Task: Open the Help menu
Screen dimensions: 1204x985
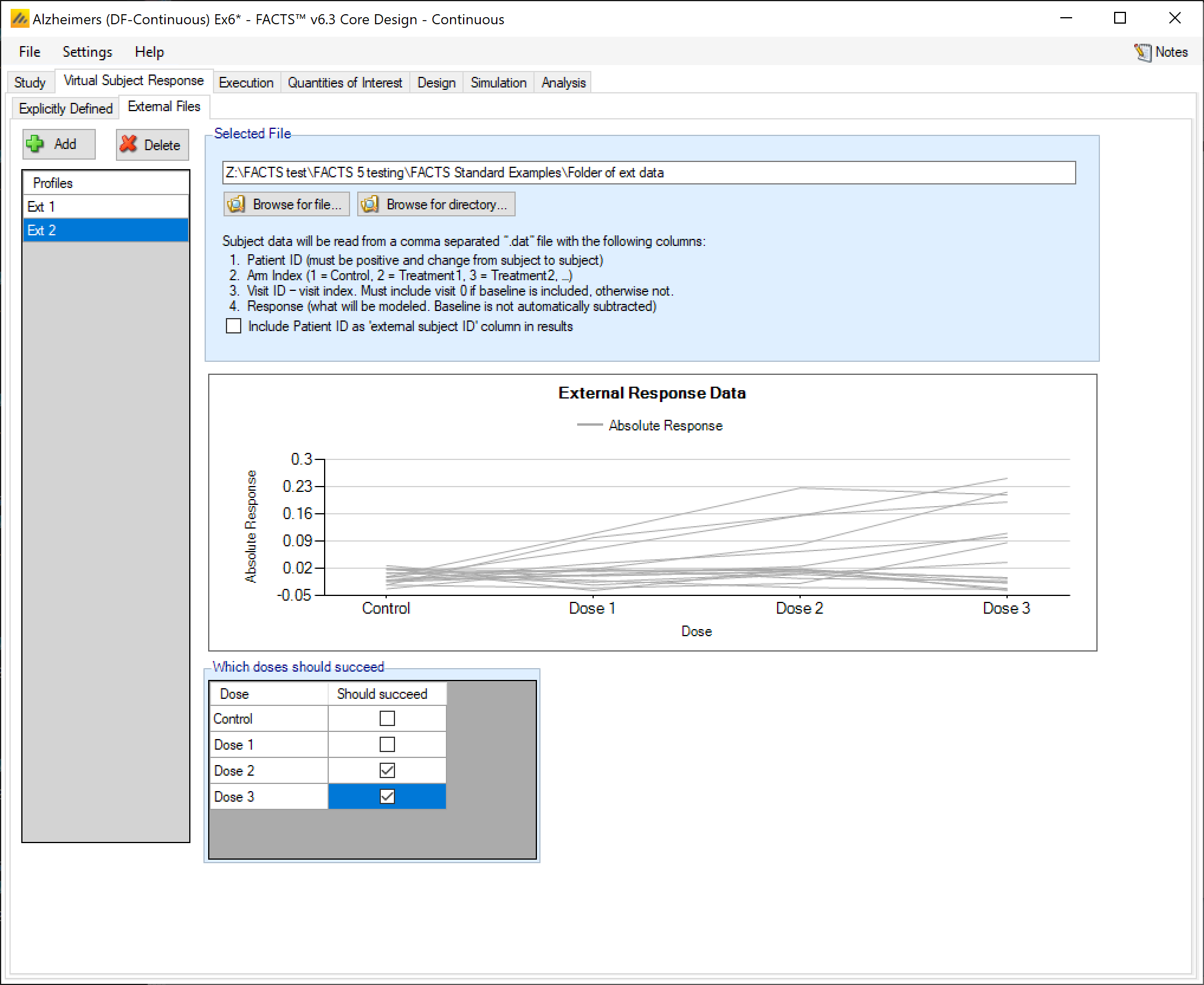Action: [x=149, y=52]
